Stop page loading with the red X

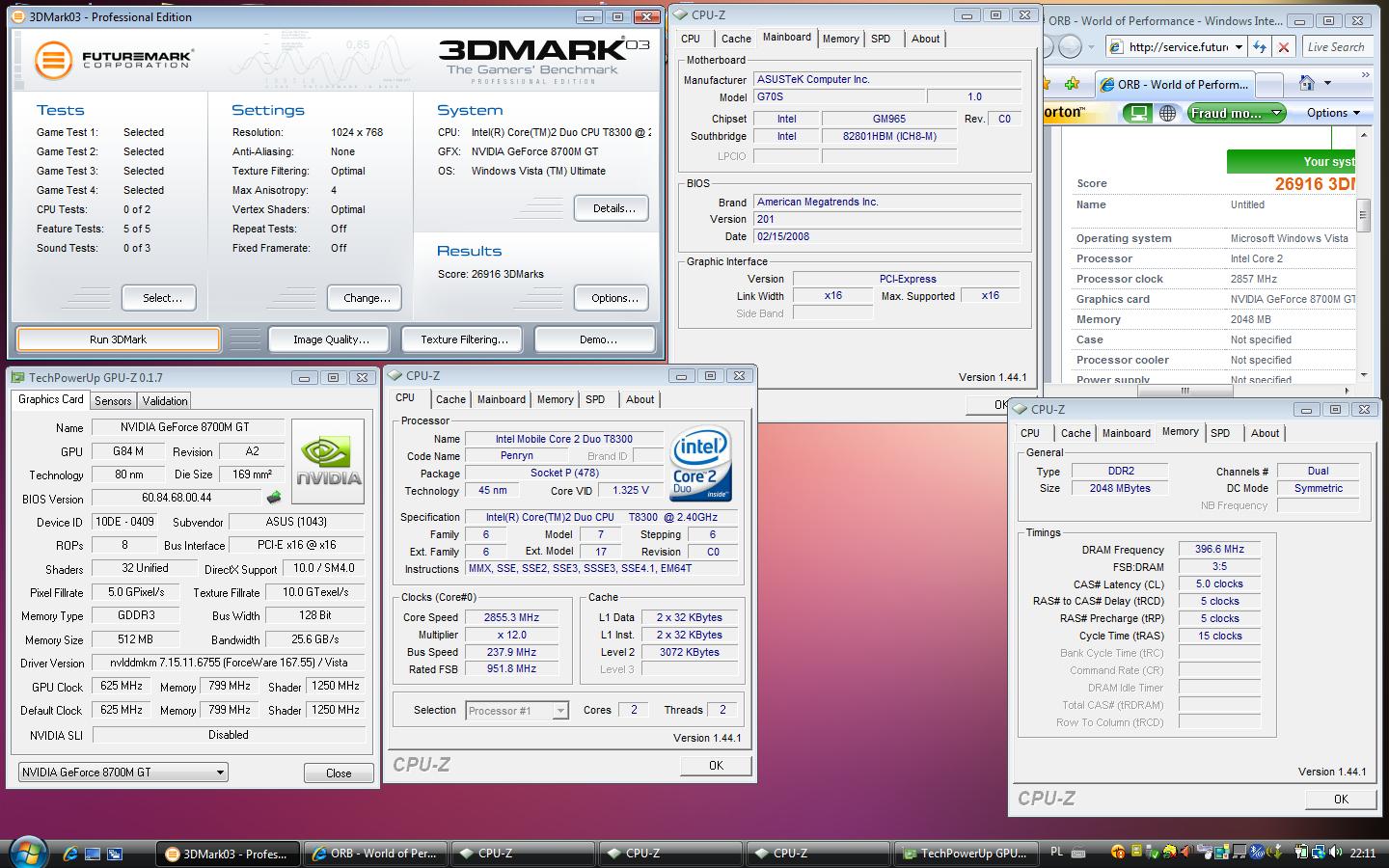pyautogui.click(x=1284, y=46)
